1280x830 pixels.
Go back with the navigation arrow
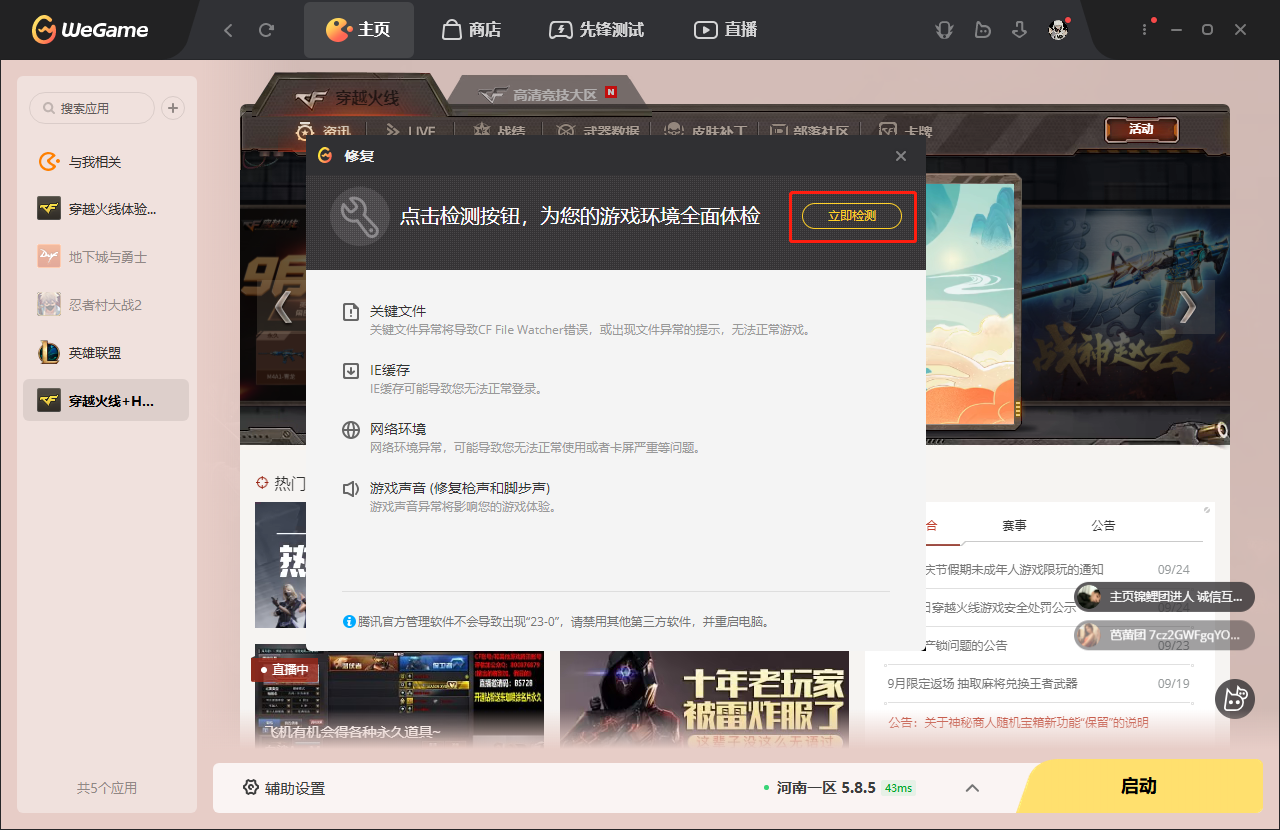click(228, 30)
